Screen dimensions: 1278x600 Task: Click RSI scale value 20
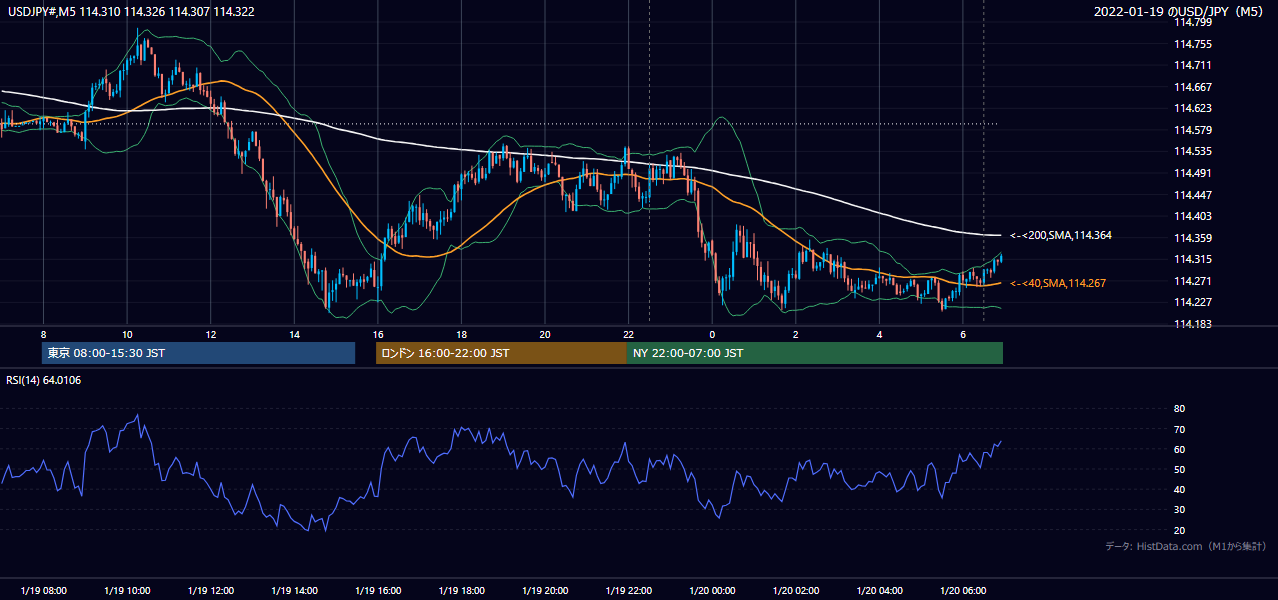point(1179,530)
